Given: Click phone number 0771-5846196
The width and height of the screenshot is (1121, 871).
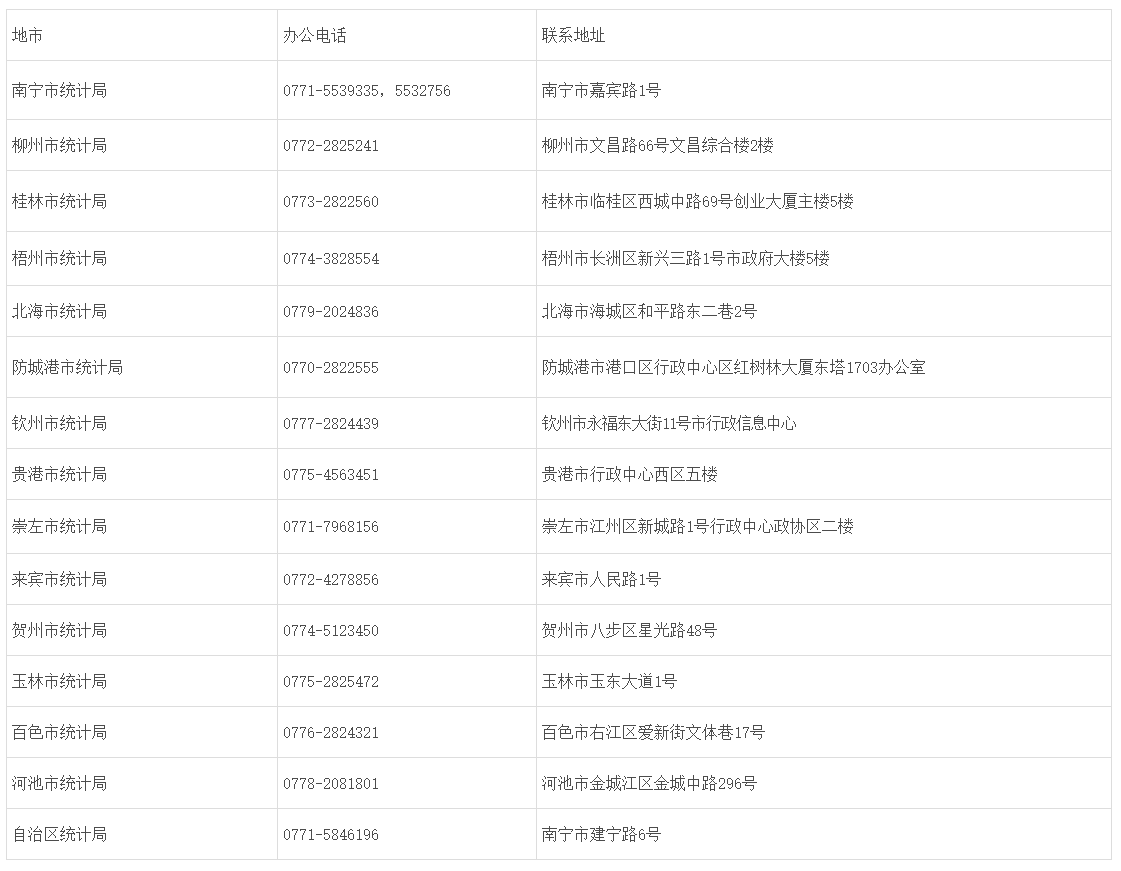Looking at the screenshot, I should pyautogui.click(x=331, y=835).
